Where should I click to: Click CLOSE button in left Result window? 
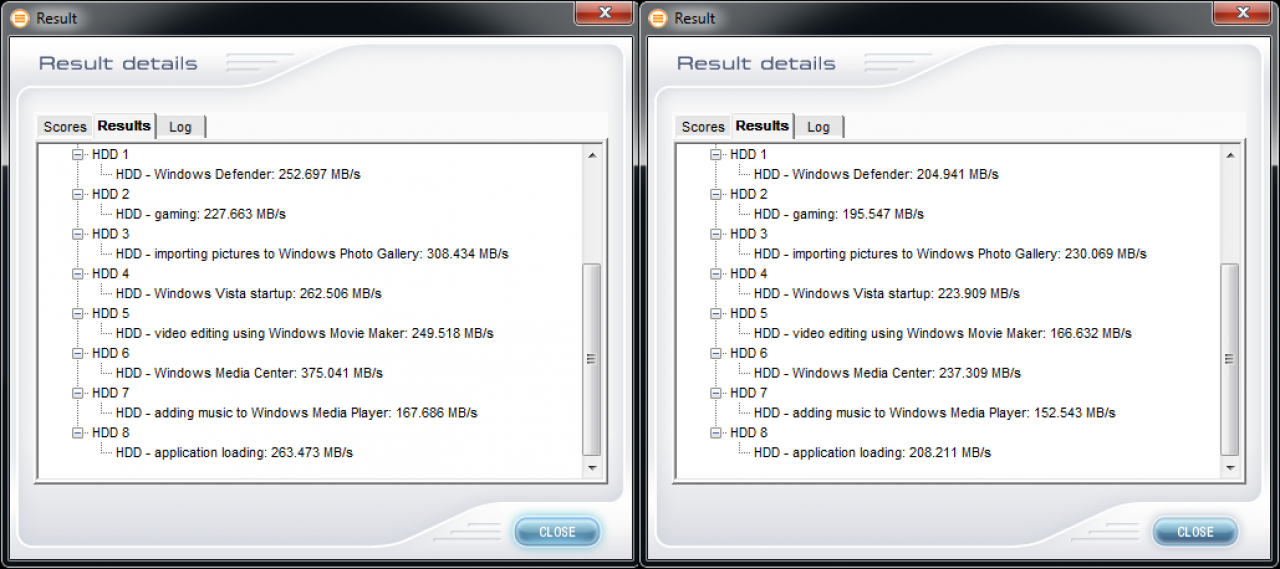click(557, 532)
